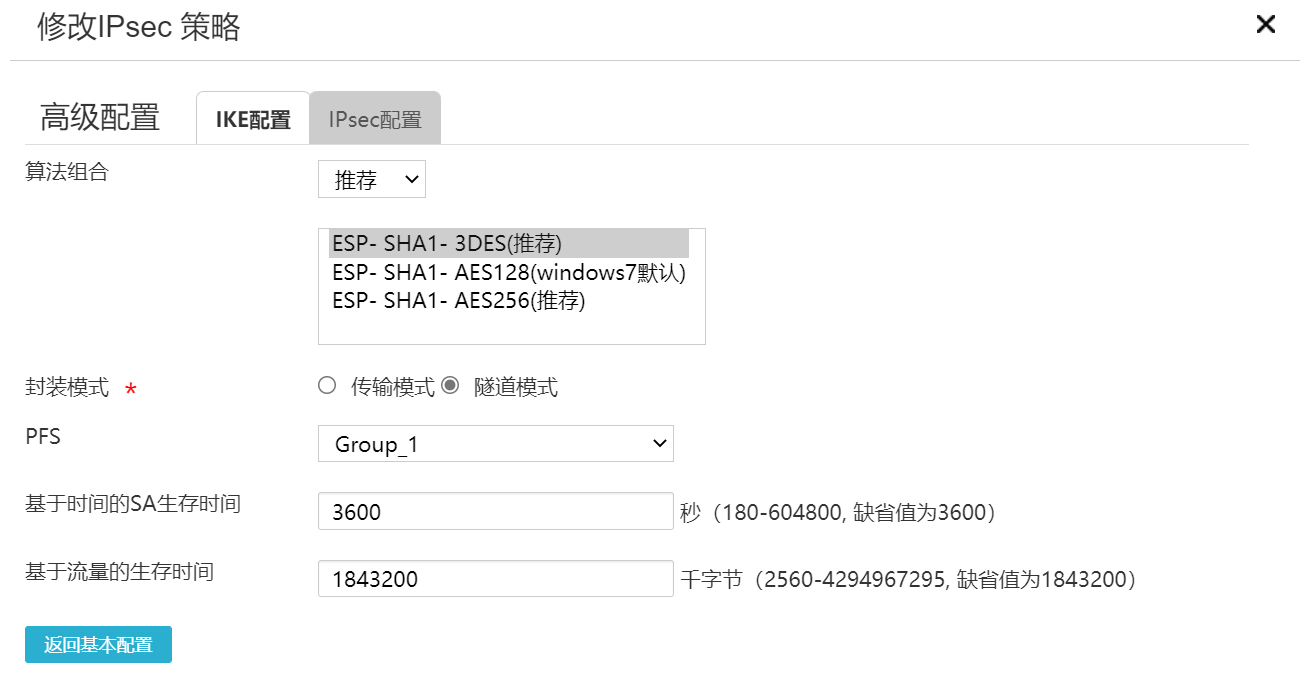Click the 基于时间的SA生存时间 label

click(x=133, y=504)
